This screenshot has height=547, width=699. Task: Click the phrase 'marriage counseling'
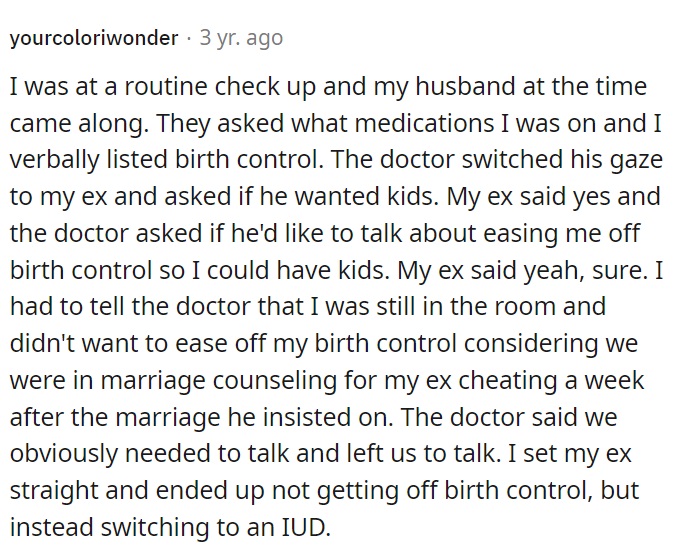tap(218, 381)
